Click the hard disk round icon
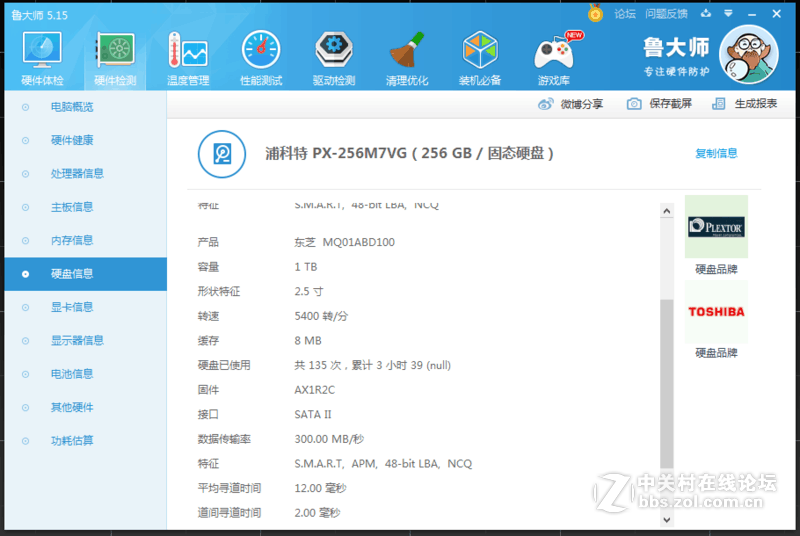This screenshot has width=800, height=536. [222, 154]
